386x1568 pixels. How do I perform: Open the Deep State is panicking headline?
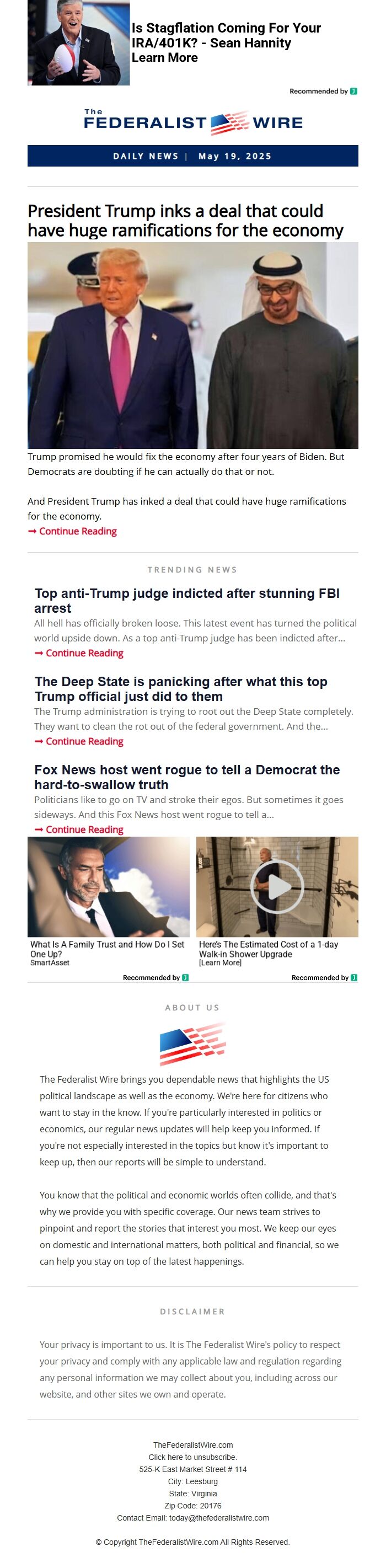click(x=181, y=688)
